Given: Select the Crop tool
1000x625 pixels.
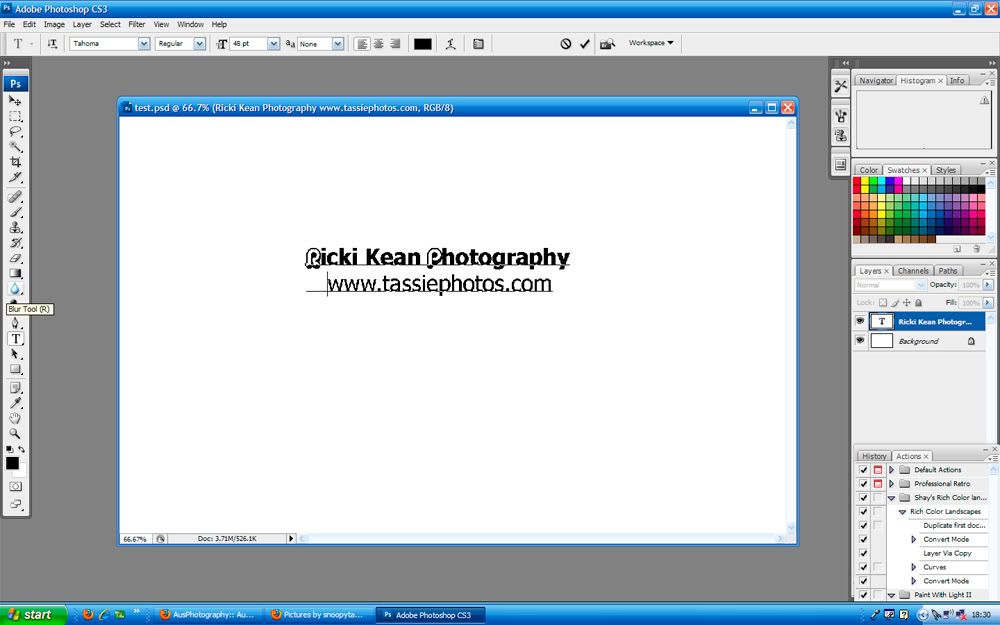Looking at the screenshot, I should 15,162.
